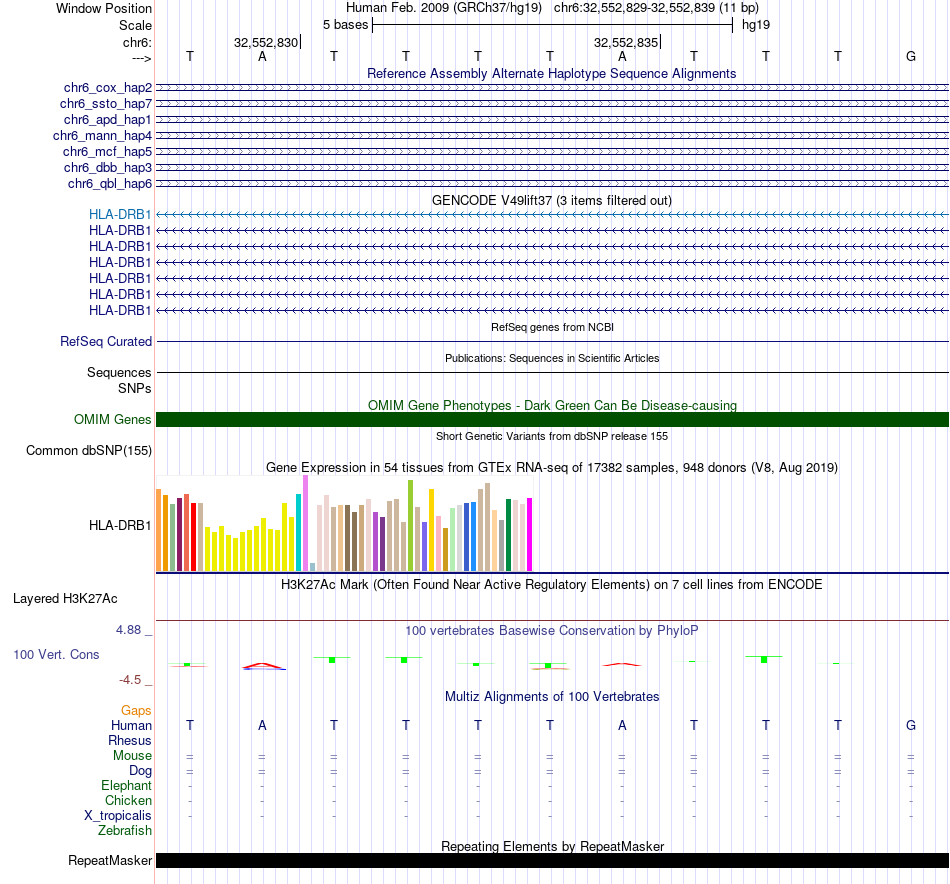Open the GTEx Gene Expression track title

pyautogui.click(x=552, y=468)
